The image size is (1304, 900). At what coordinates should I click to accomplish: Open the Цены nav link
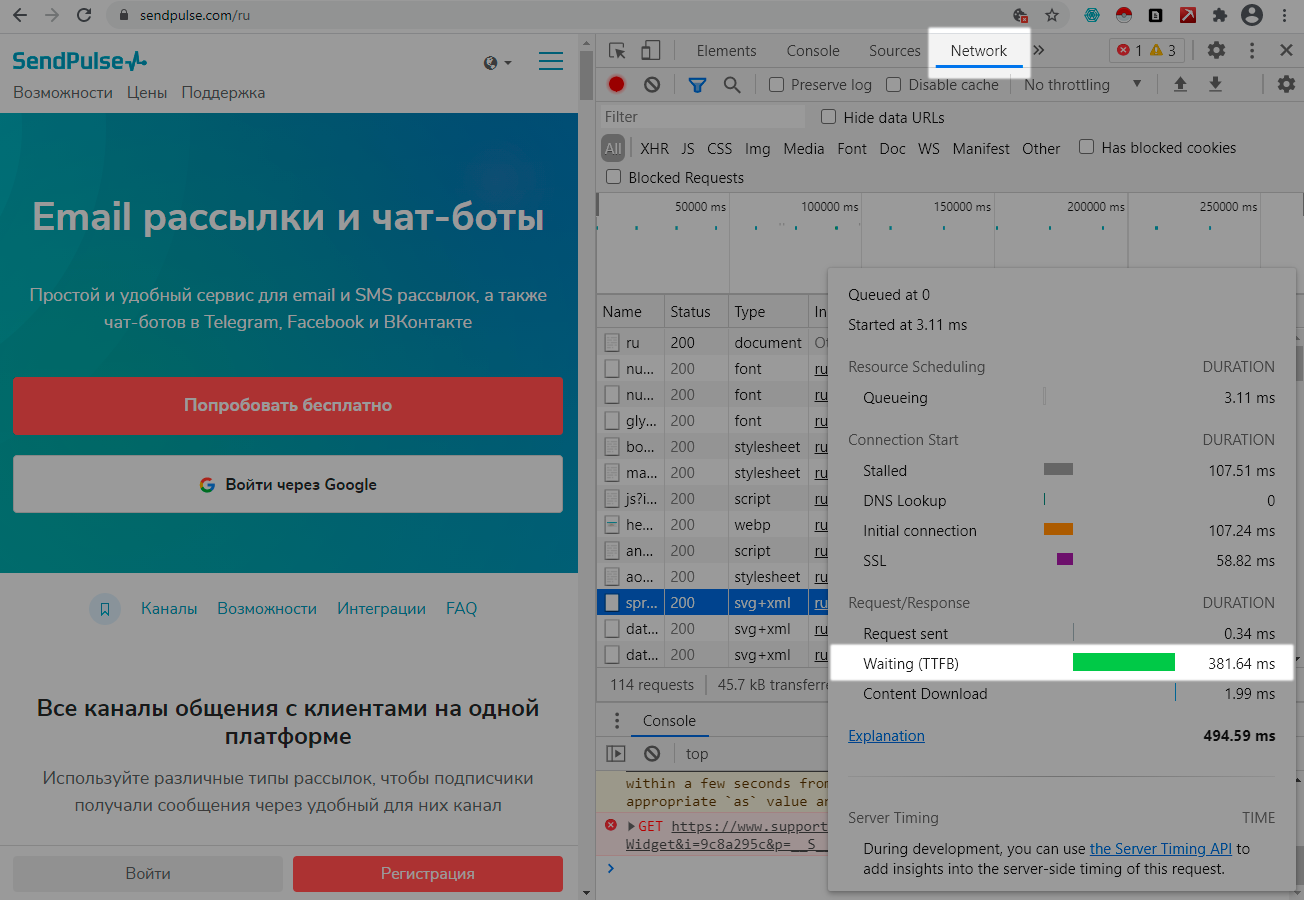147,93
